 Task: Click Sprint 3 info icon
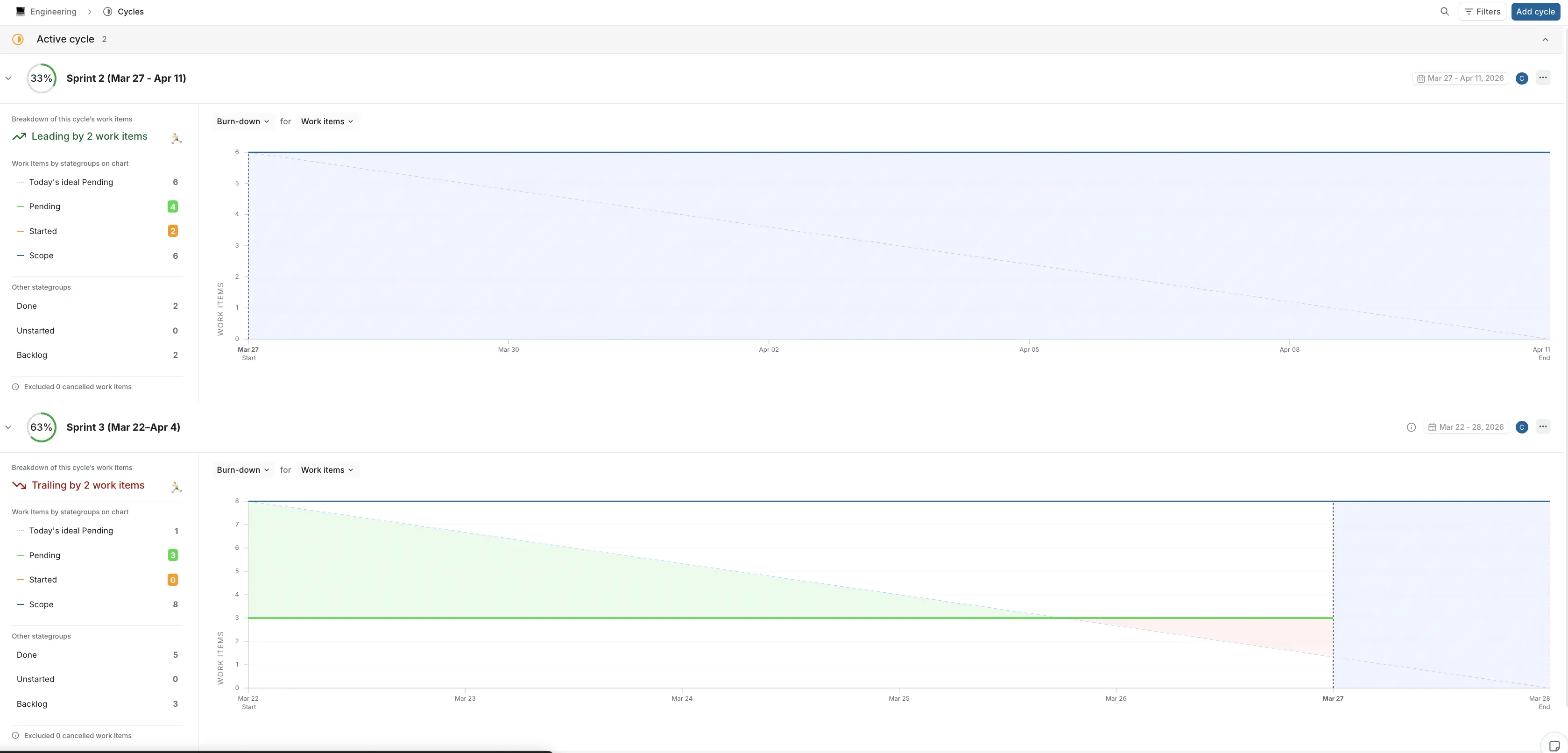(x=1411, y=427)
